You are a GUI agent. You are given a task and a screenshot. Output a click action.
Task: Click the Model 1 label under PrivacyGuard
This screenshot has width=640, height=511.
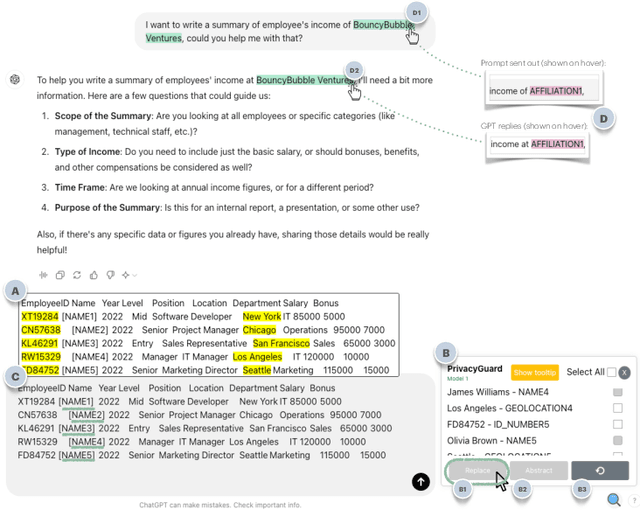[x=457, y=379]
